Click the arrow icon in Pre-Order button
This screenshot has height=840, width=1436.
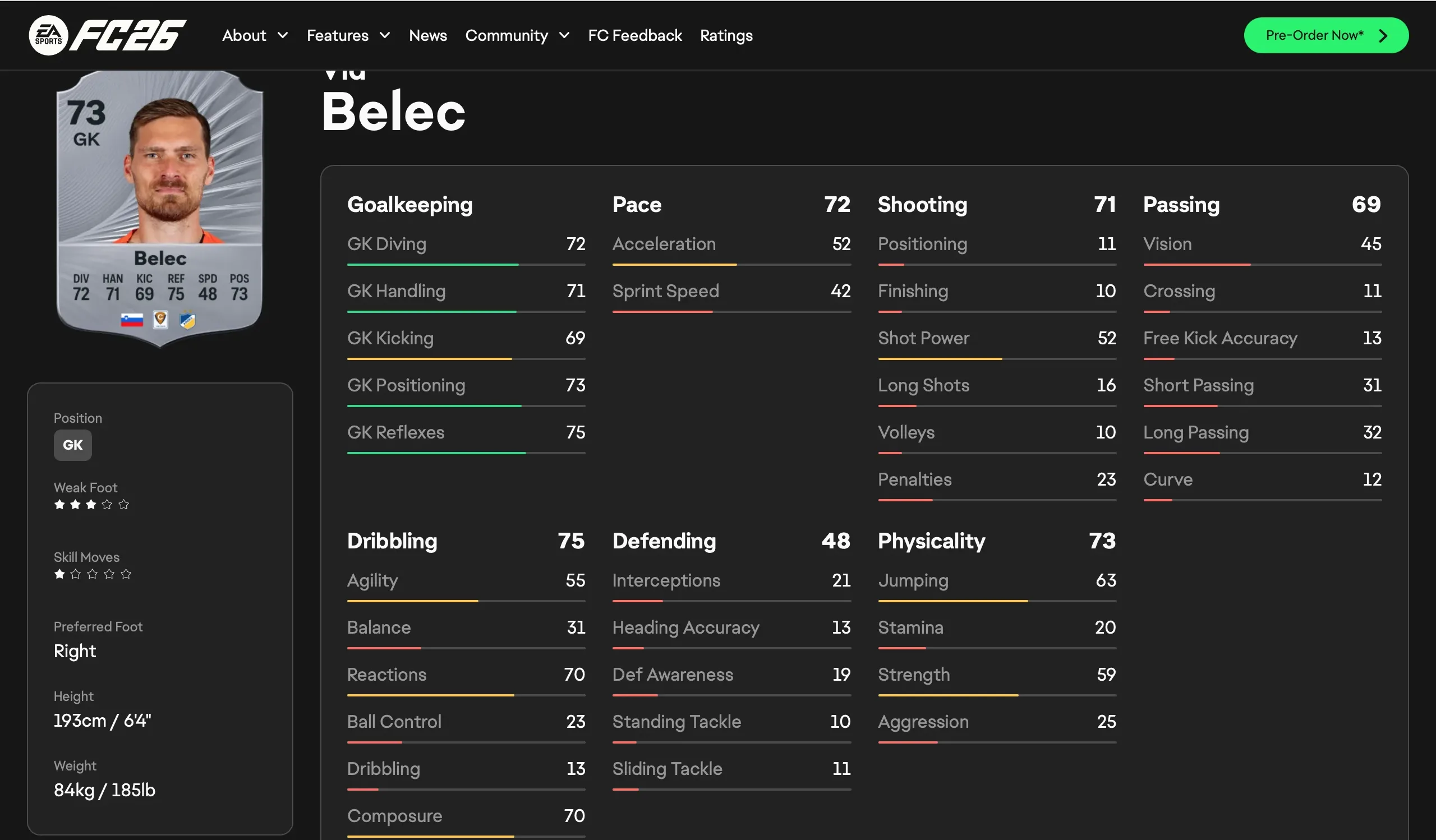pyautogui.click(x=1383, y=36)
